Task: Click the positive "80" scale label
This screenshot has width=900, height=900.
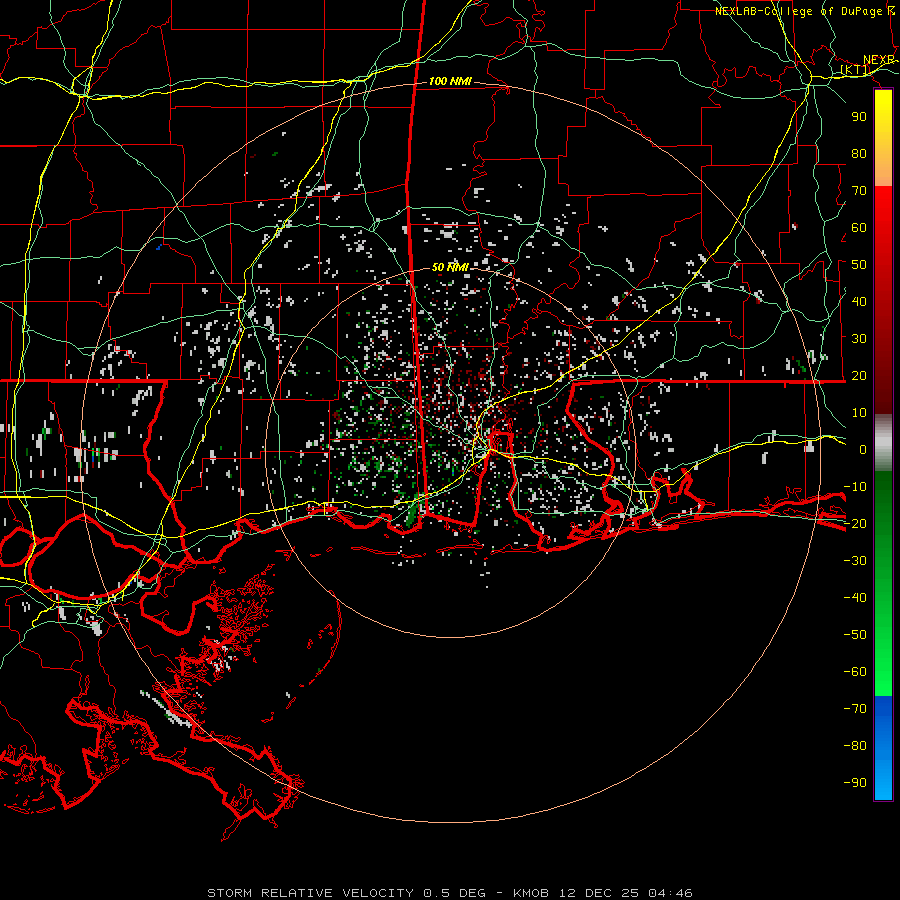Action: coord(859,154)
